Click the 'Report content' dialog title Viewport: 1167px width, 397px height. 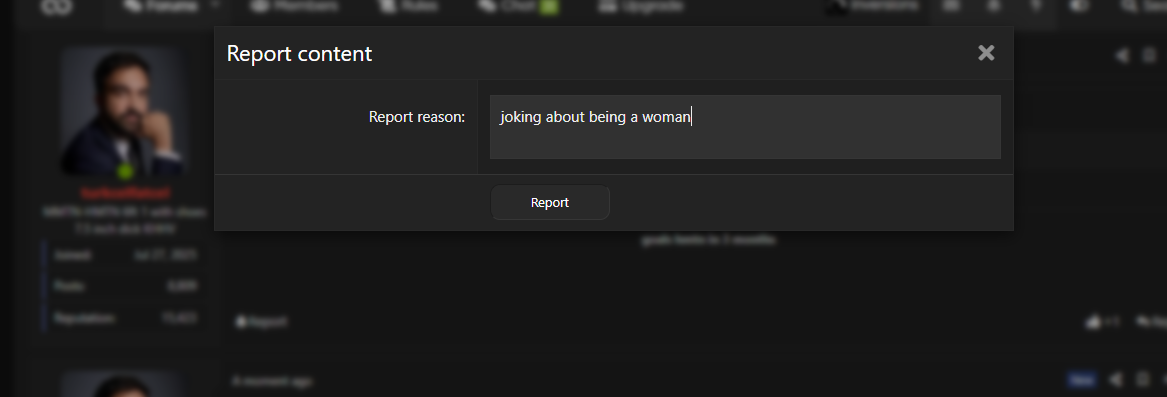coord(299,54)
